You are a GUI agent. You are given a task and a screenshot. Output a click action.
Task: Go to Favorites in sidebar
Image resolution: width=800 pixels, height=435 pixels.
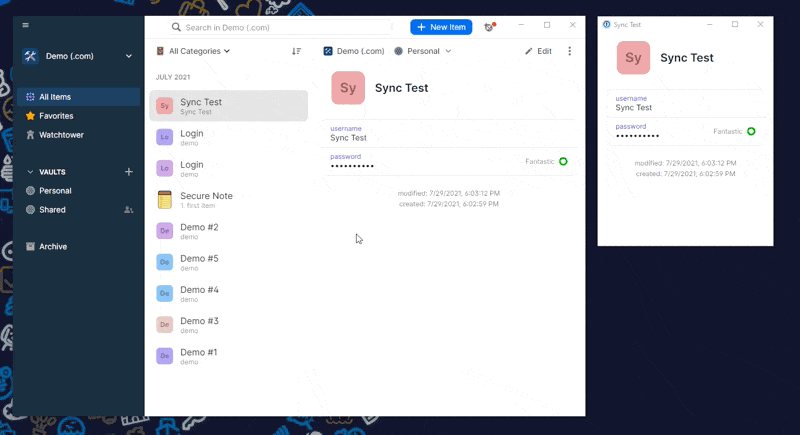[56, 116]
